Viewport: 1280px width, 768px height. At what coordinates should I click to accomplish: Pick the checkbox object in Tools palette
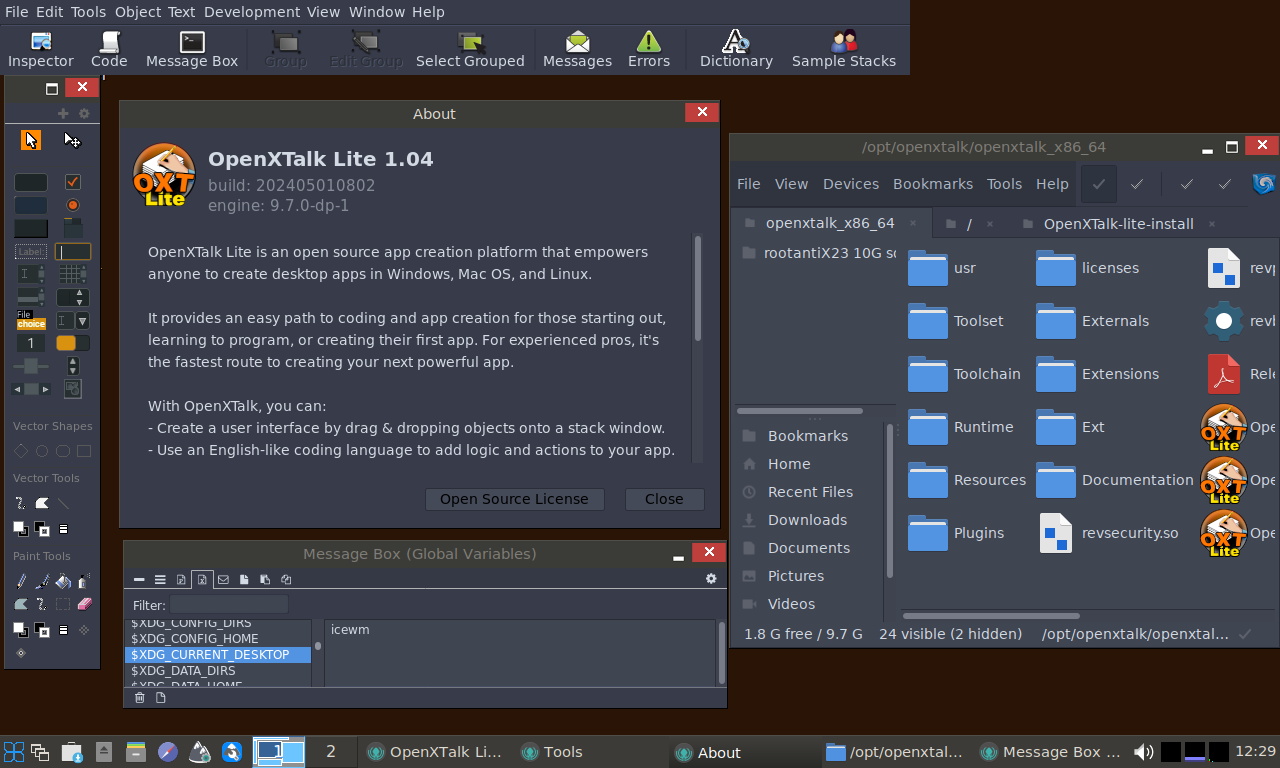coord(73,182)
